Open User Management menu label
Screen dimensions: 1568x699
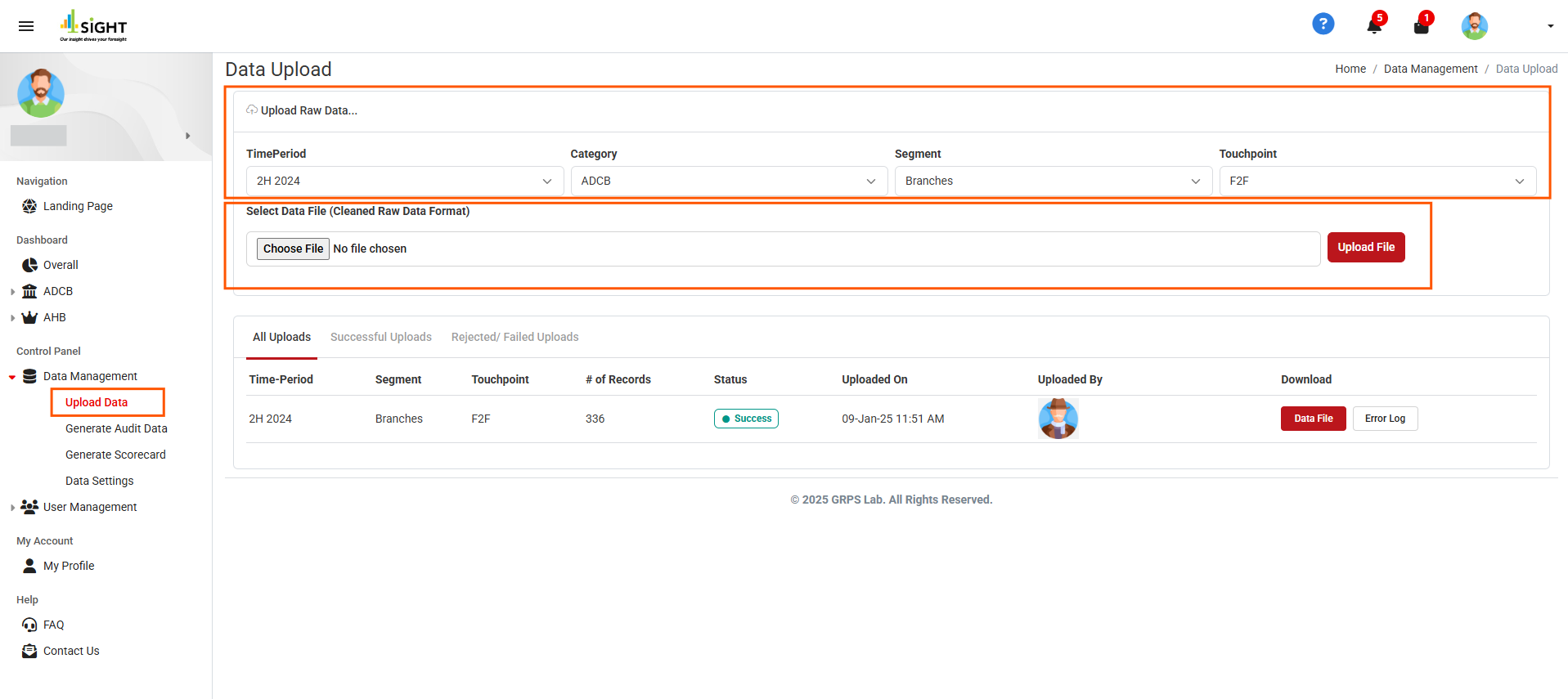point(90,507)
